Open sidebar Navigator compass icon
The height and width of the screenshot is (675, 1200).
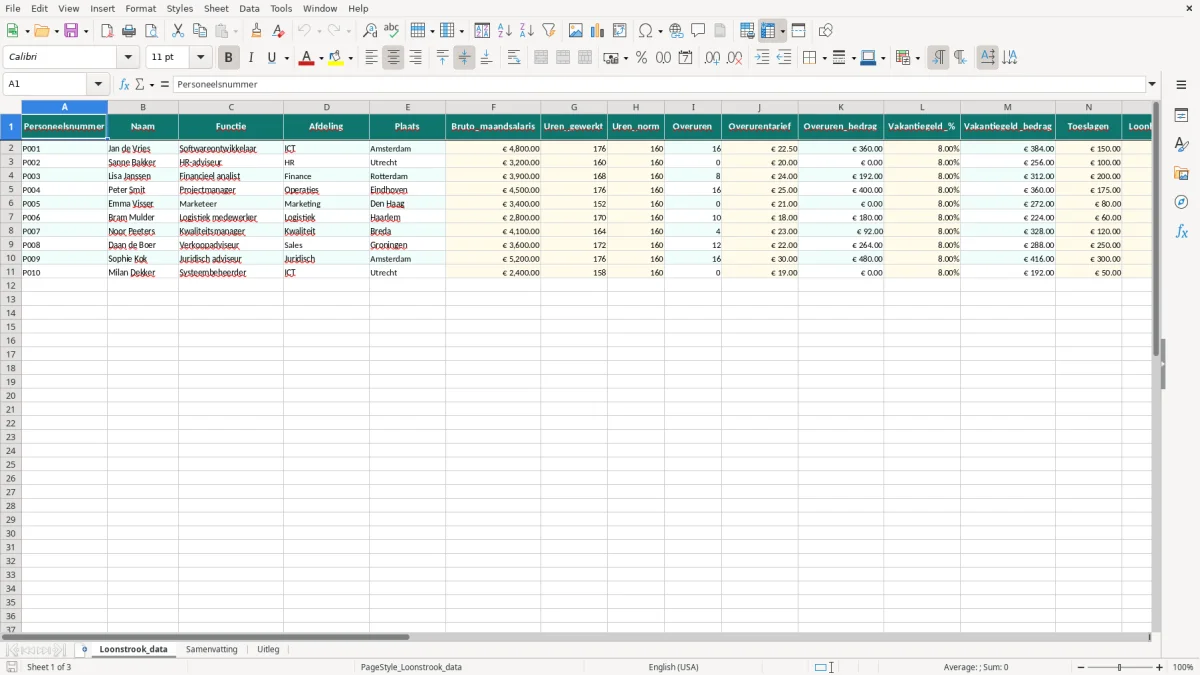1181,202
